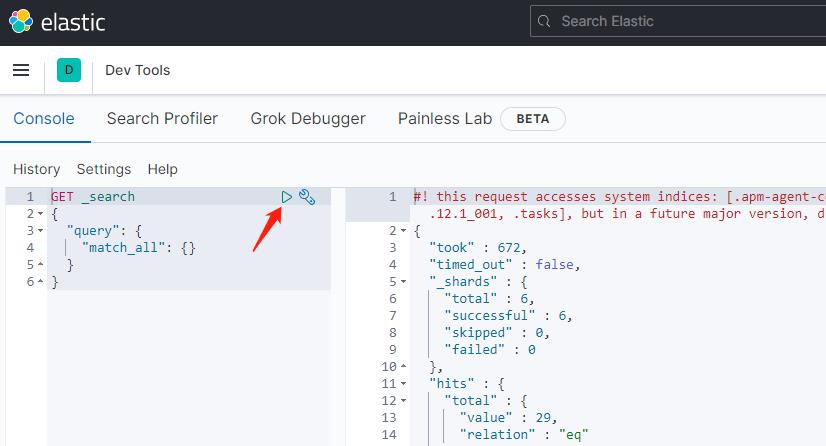Click the Elastic logo
Screen dimensions: 826x446
[57, 22]
